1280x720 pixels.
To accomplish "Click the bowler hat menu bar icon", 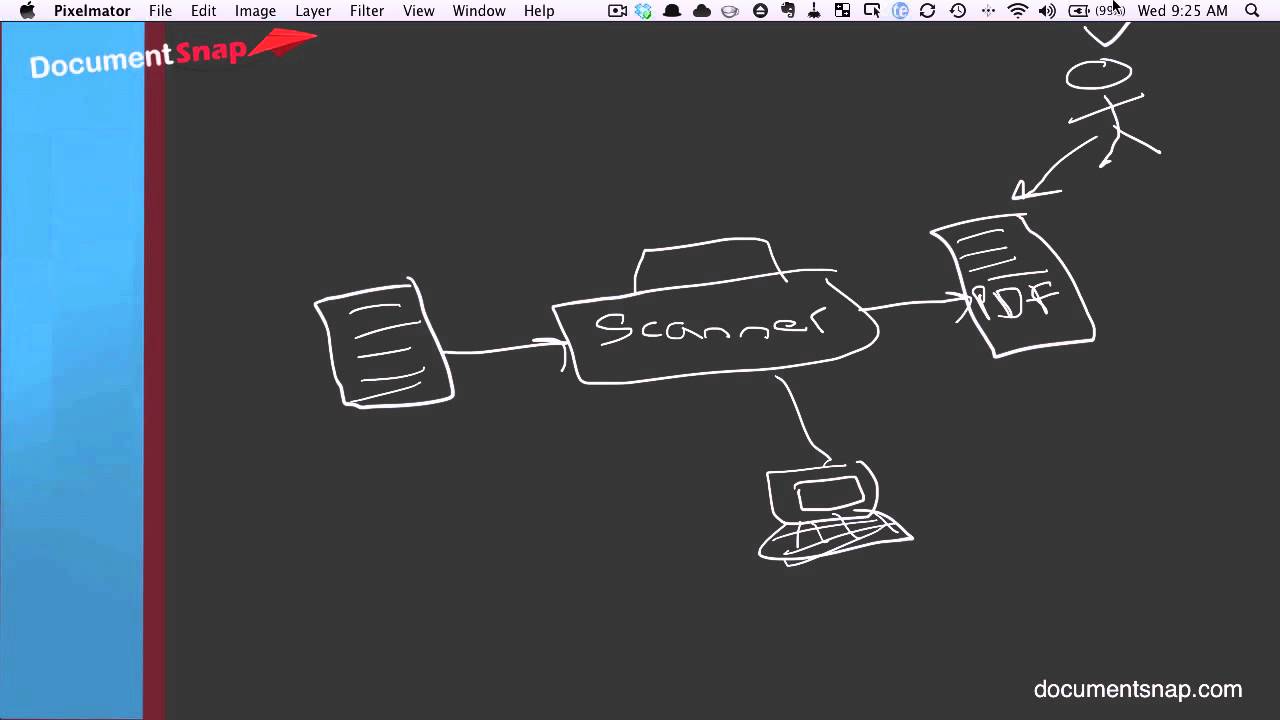I will 673,11.
